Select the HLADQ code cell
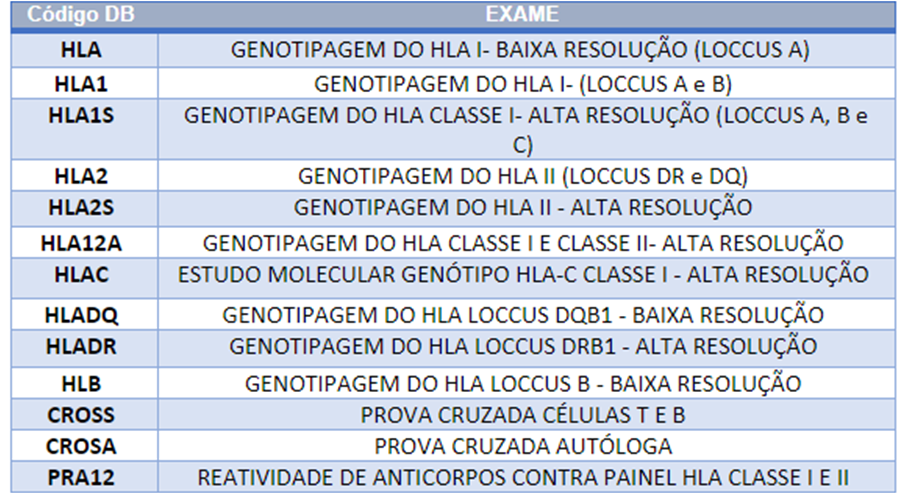Screen dimensions: 916x494 (81, 316)
